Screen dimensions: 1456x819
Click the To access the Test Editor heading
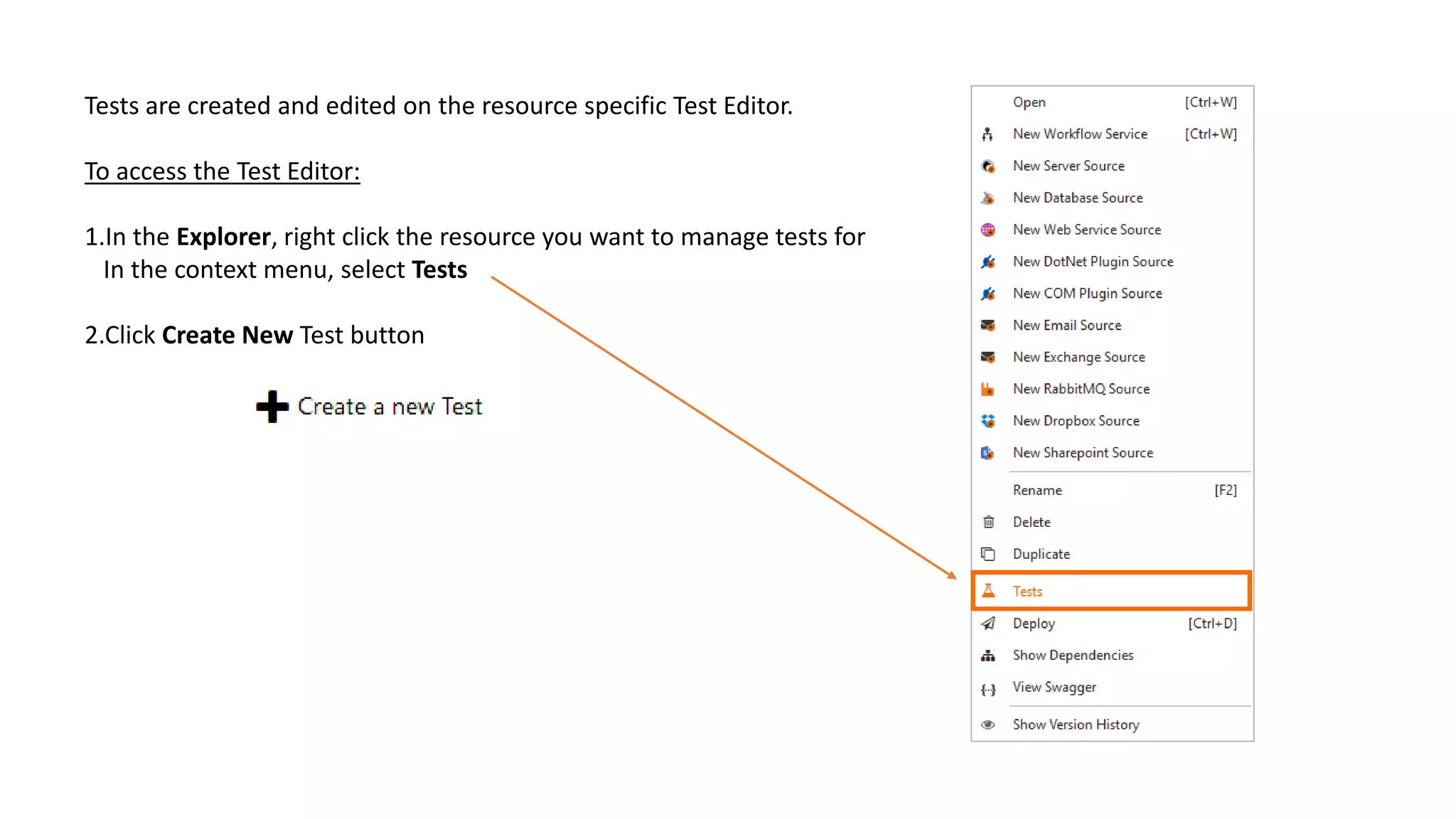click(222, 171)
